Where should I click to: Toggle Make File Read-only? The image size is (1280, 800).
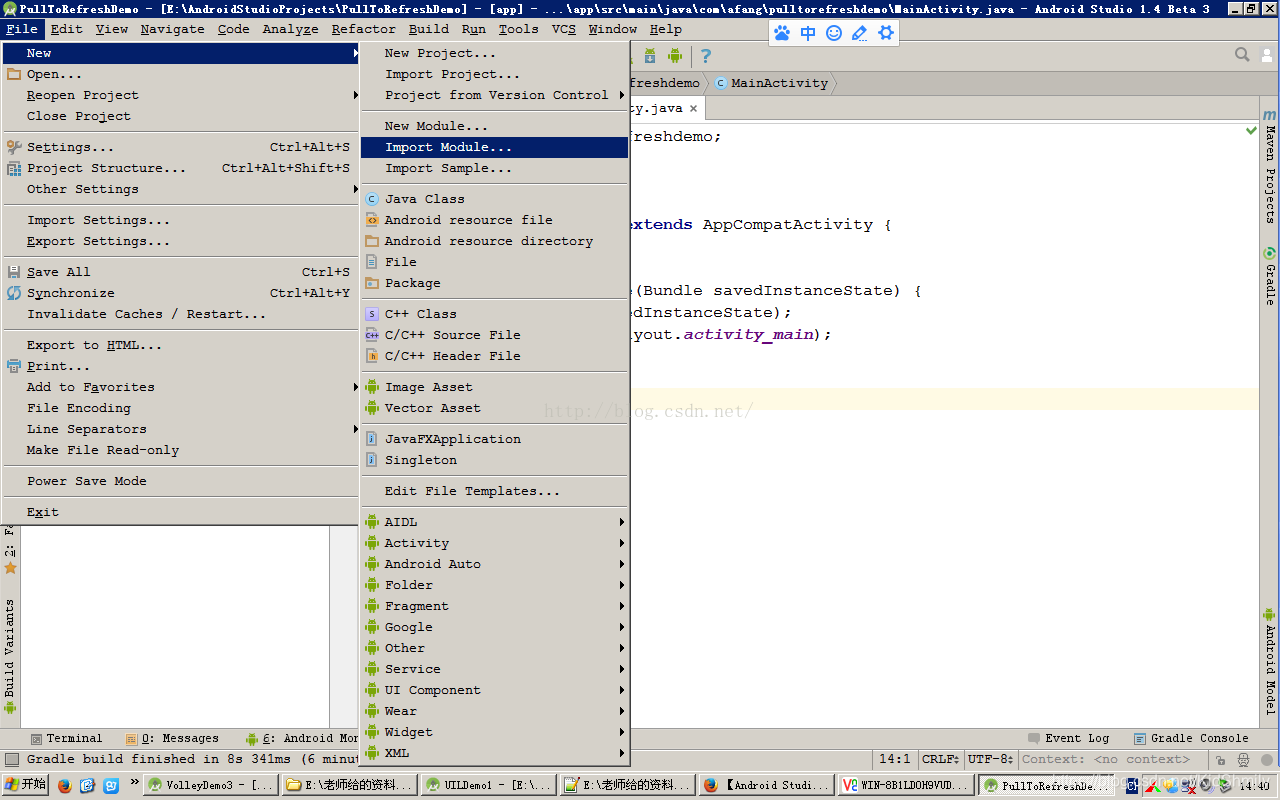coord(181,450)
